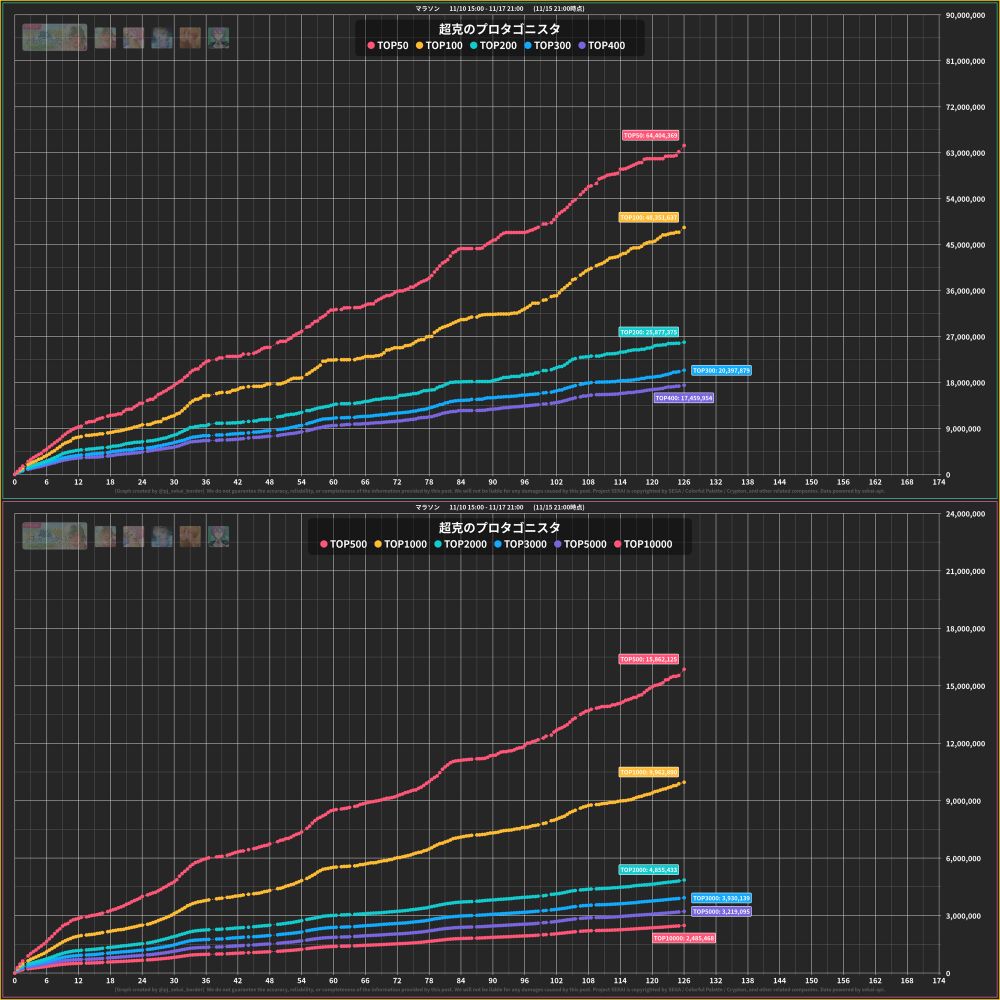Screen dimensions: 1000x1000
Task: Toggle the TOP100 series in the upper legend
Action: [x=439, y=45]
